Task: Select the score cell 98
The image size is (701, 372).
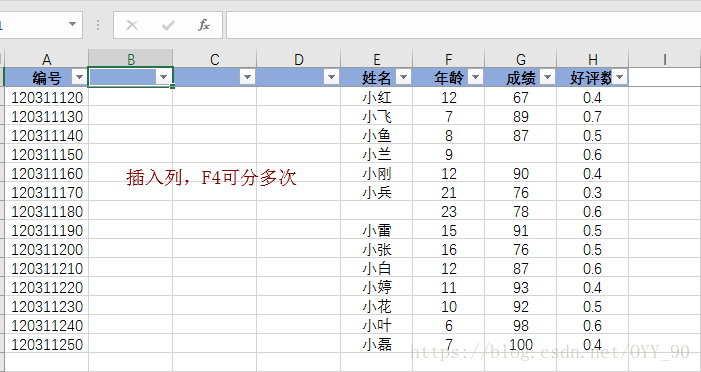Action: click(520, 325)
